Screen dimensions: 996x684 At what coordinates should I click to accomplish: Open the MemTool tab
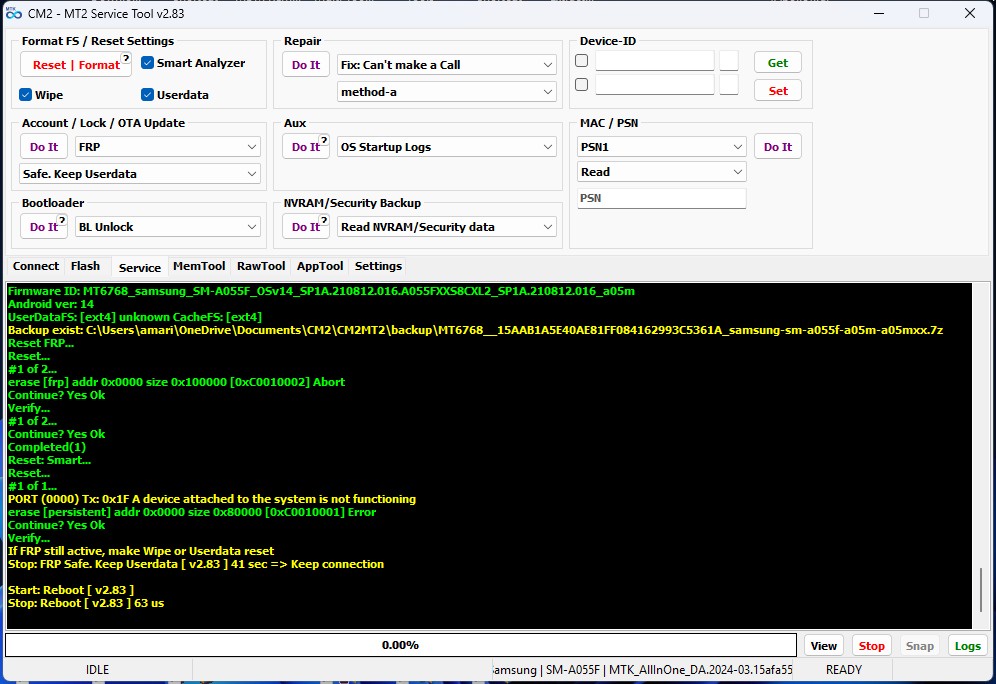[198, 266]
